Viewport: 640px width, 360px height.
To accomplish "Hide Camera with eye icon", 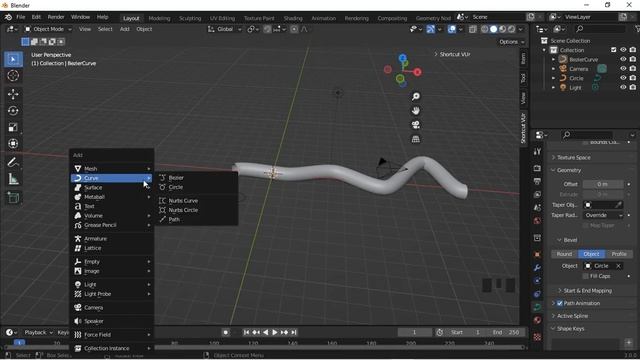I will click(x=623, y=69).
